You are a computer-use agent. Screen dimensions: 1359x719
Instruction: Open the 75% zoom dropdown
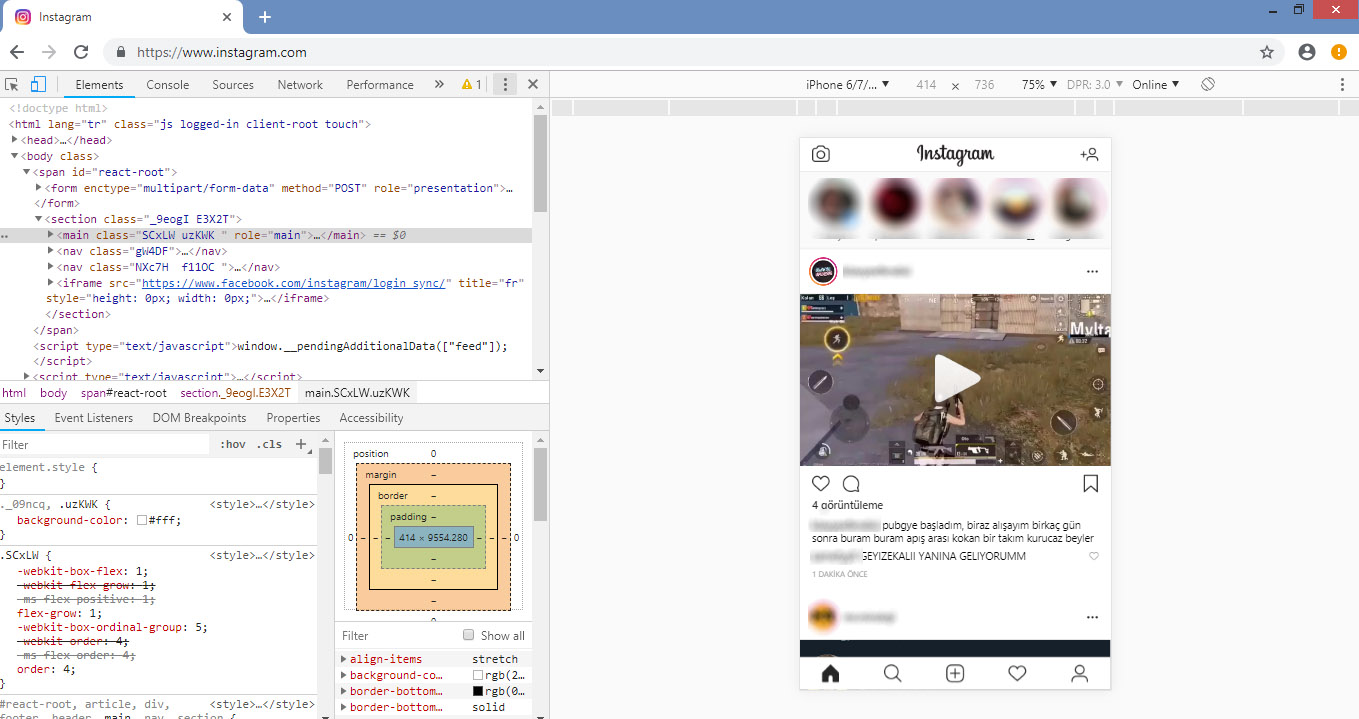(x=1039, y=85)
